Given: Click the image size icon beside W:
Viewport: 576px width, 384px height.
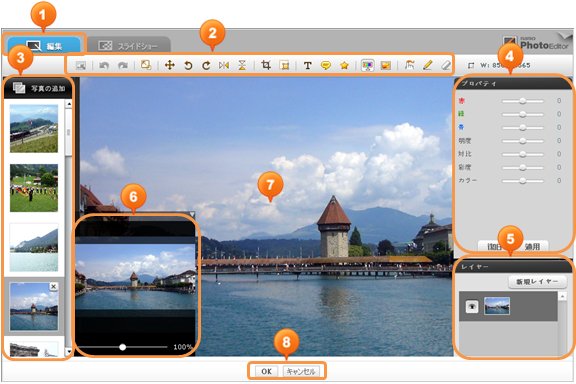Looking at the screenshot, I should coord(471,65).
